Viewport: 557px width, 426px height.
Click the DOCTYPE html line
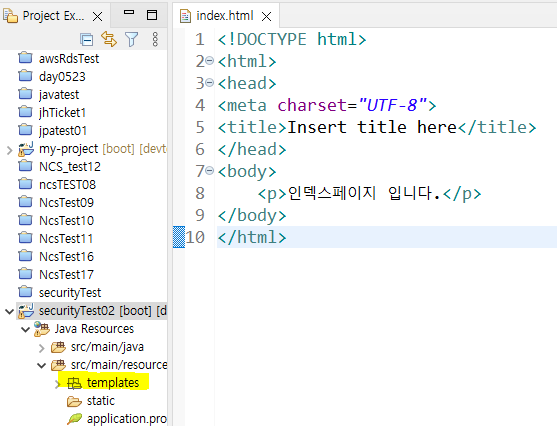point(292,39)
